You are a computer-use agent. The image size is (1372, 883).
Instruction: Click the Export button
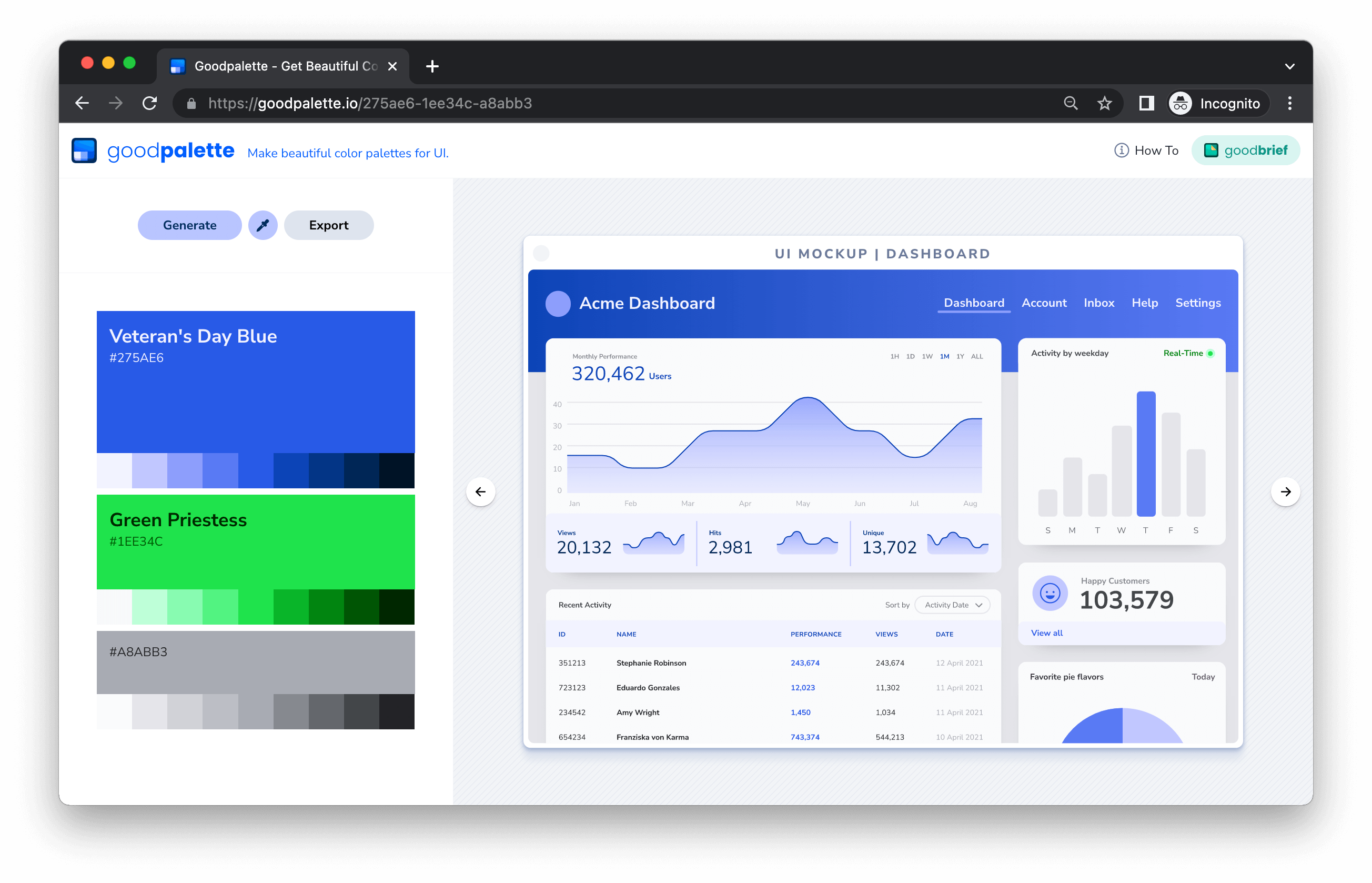click(x=328, y=225)
